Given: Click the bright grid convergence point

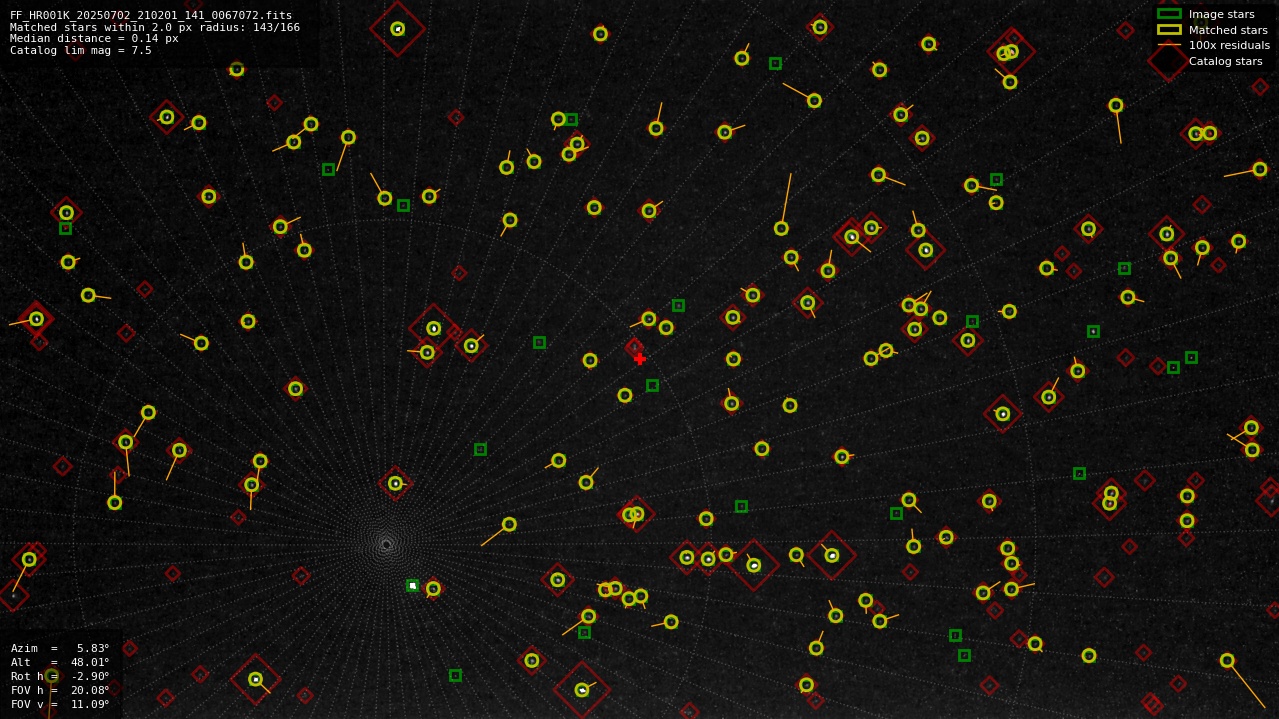Looking at the screenshot, I should click(x=386, y=544).
